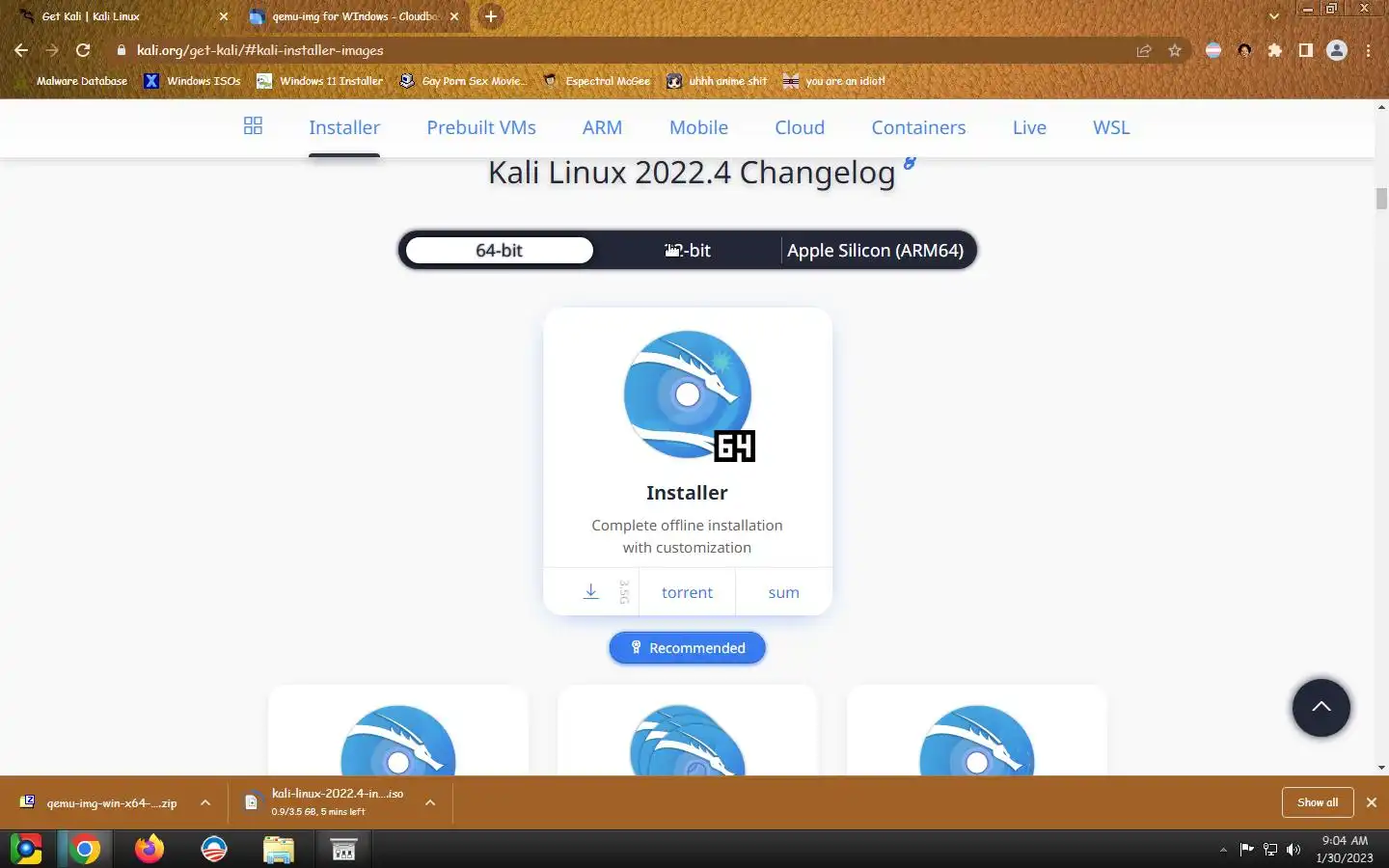Screen dimensions: 1389x868
Task: Open Chrome from the taskbar
Action: pyautogui.click(x=84, y=849)
